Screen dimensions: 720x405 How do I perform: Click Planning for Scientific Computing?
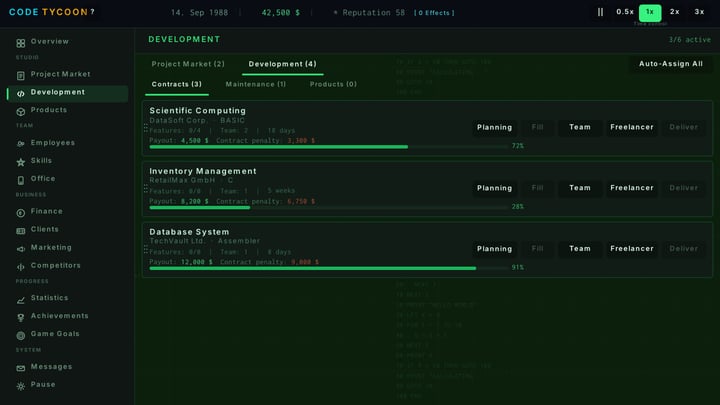(x=495, y=127)
